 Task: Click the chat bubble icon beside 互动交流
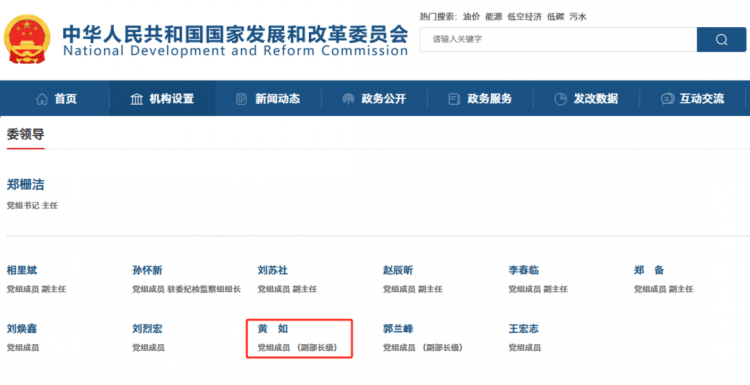(667, 99)
